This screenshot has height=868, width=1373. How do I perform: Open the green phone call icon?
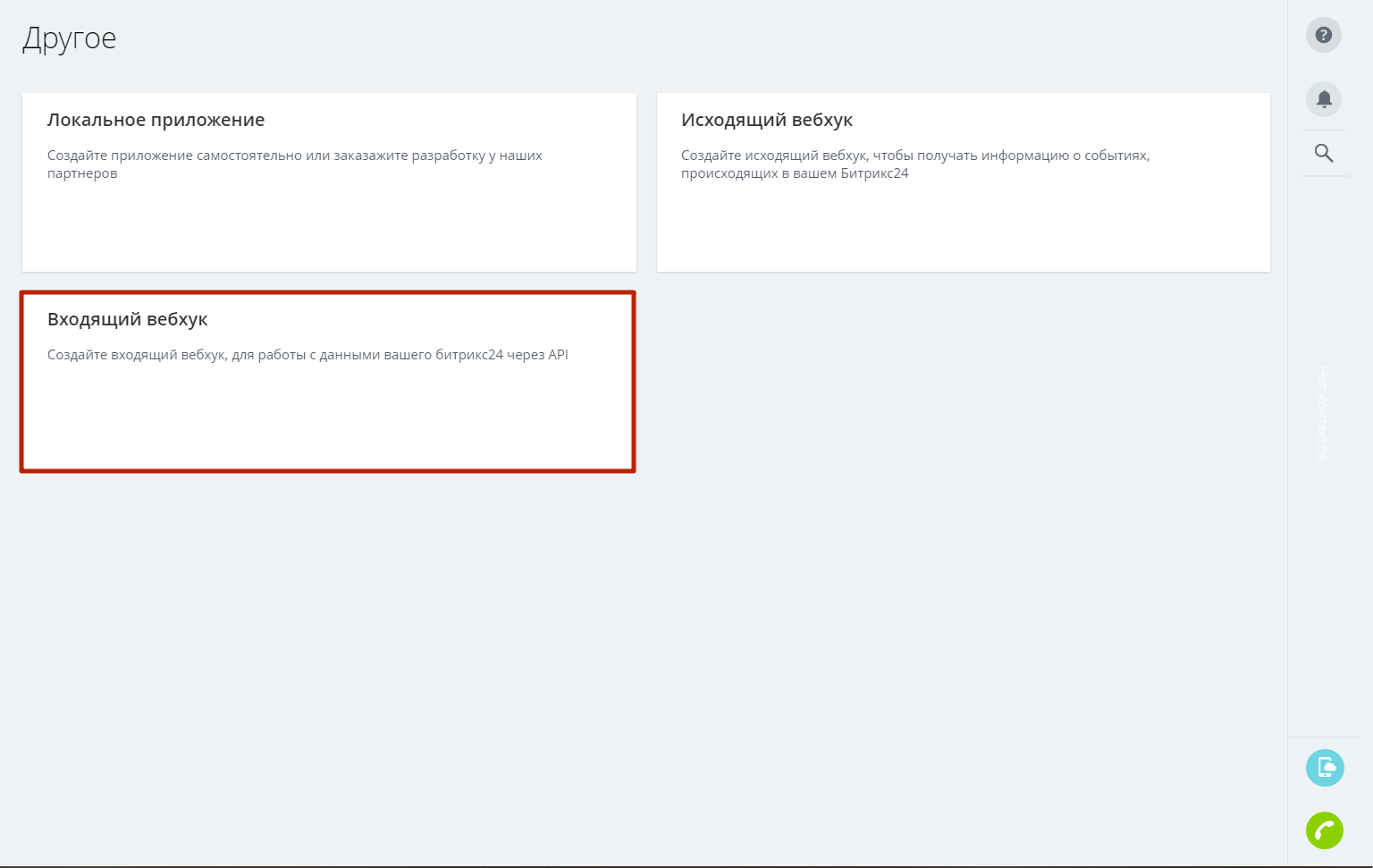tap(1325, 830)
